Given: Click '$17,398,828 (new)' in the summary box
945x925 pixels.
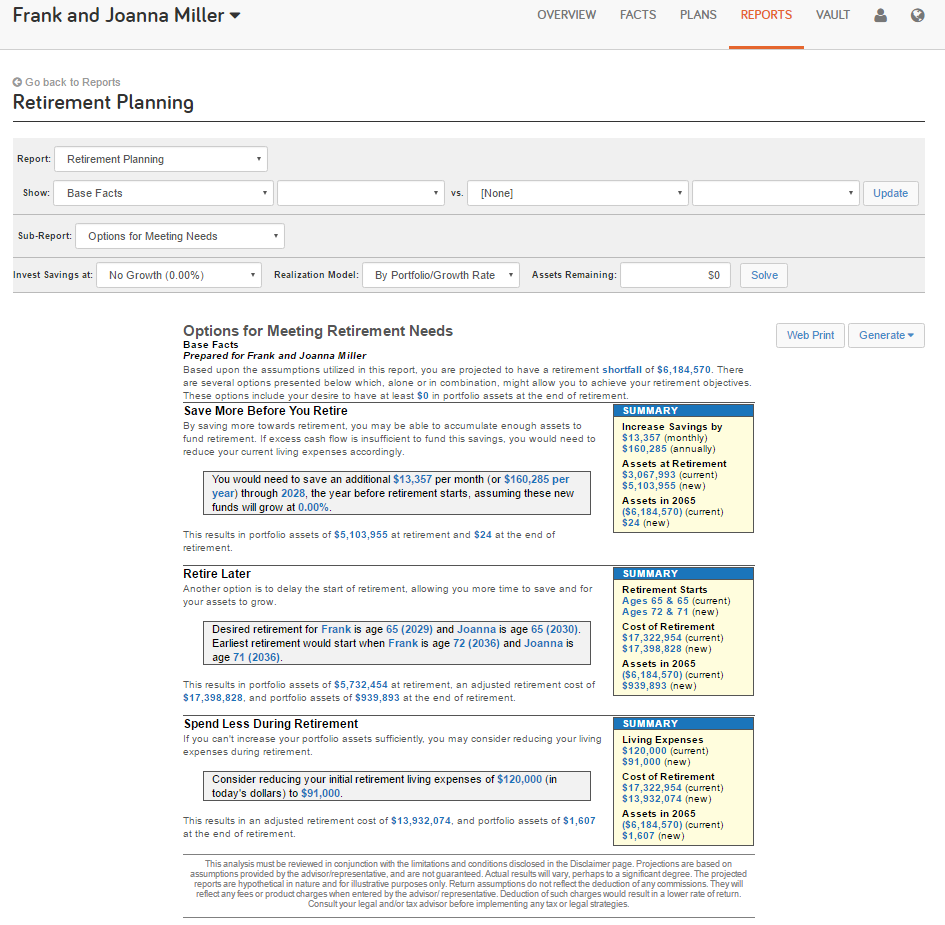Looking at the screenshot, I should point(667,649).
